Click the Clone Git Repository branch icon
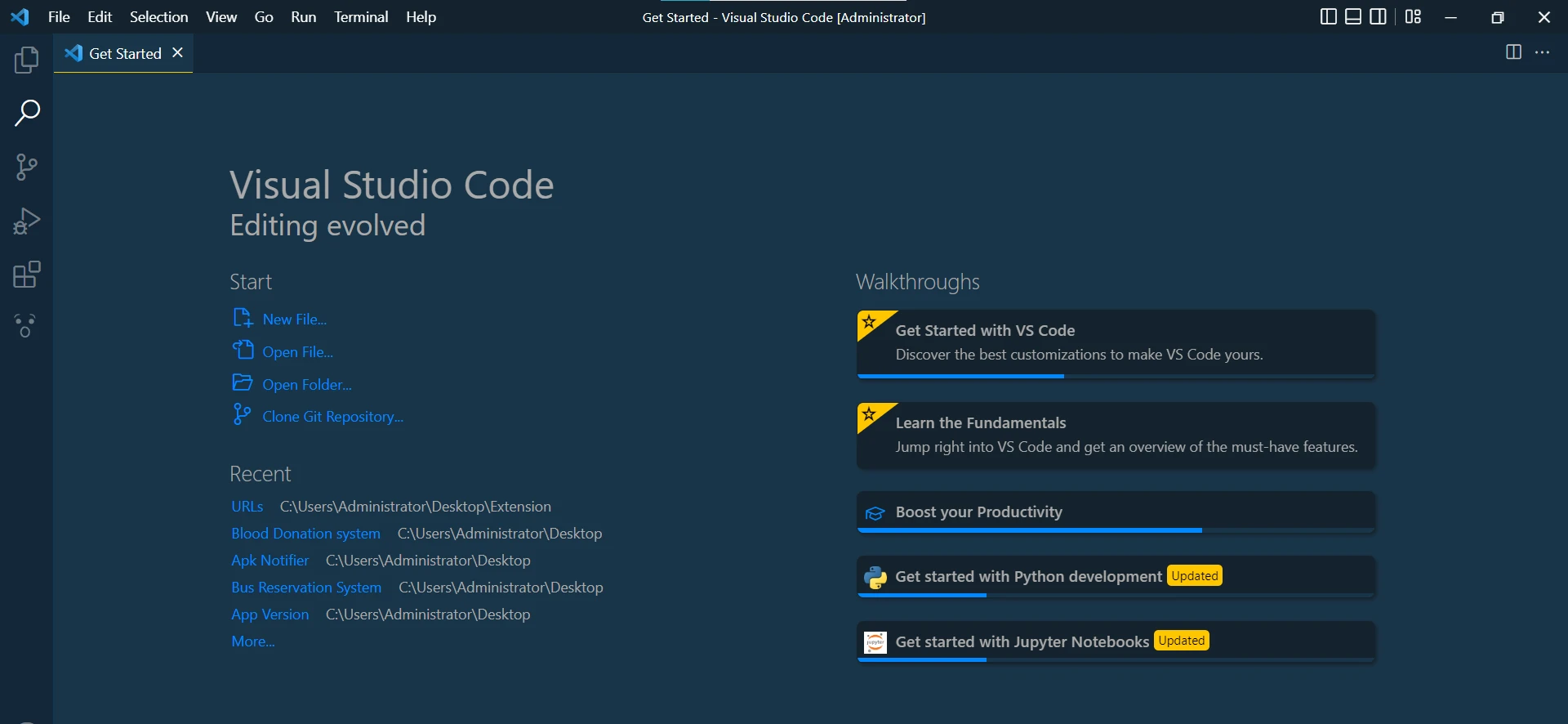The width and height of the screenshot is (1568, 724). point(242,414)
